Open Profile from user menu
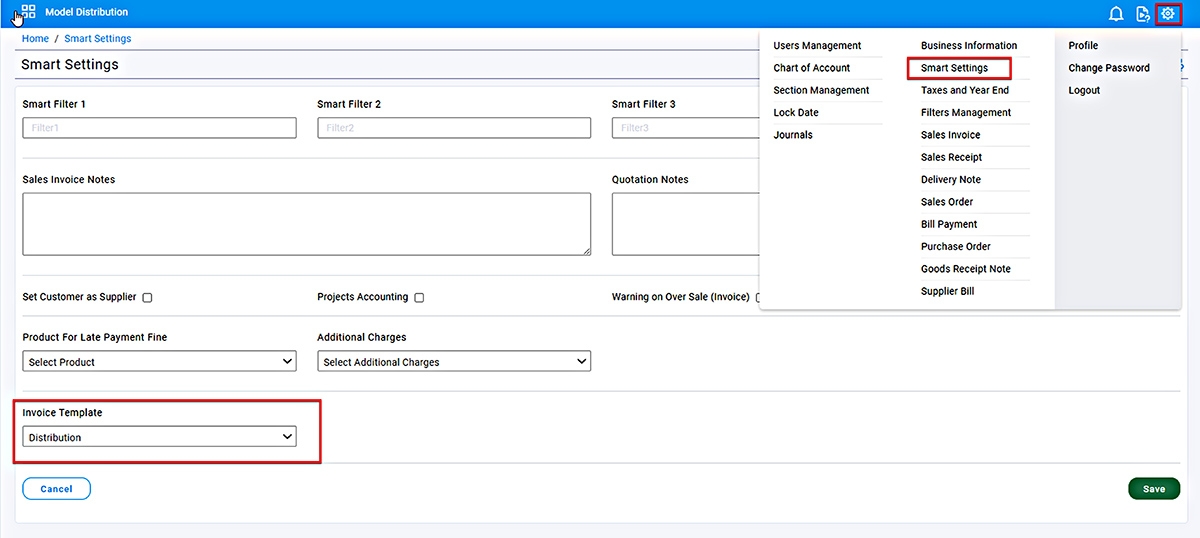The image size is (1200, 538). click(1083, 46)
